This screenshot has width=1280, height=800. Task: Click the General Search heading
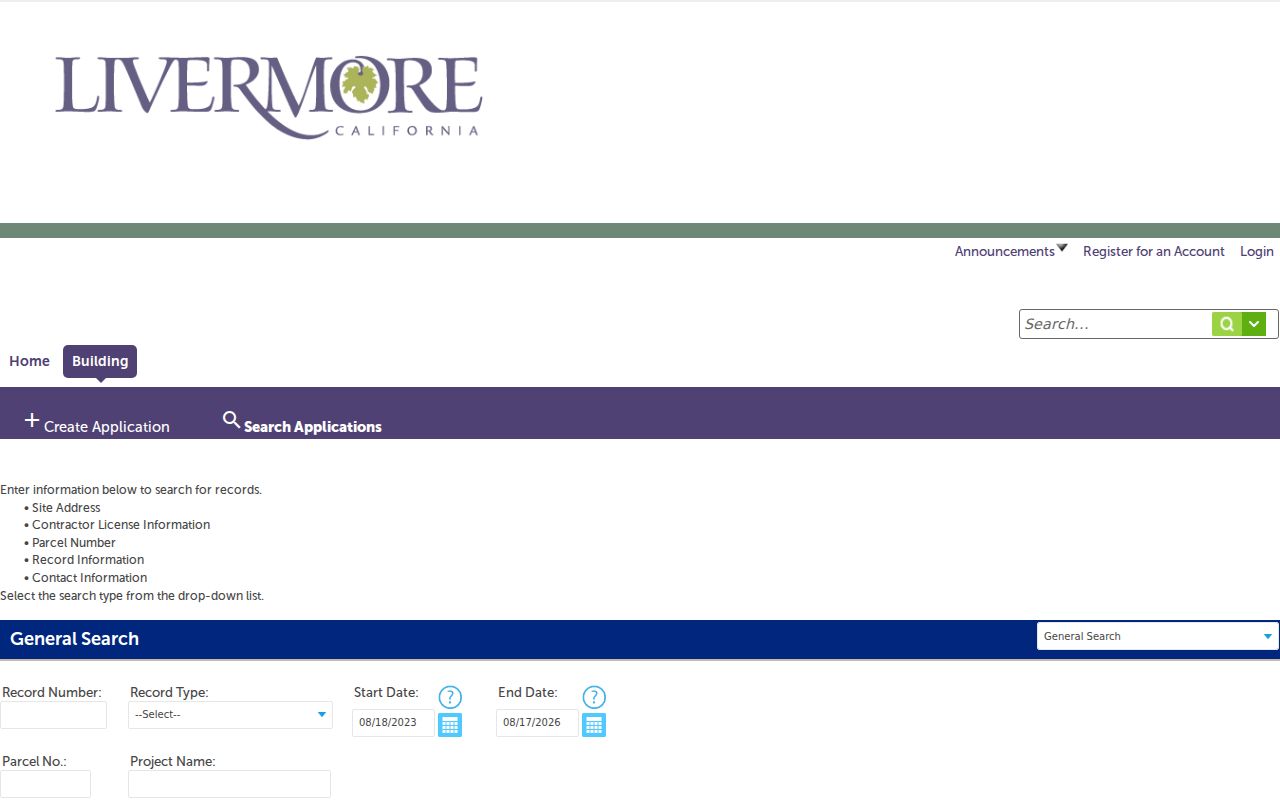(x=74, y=639)
